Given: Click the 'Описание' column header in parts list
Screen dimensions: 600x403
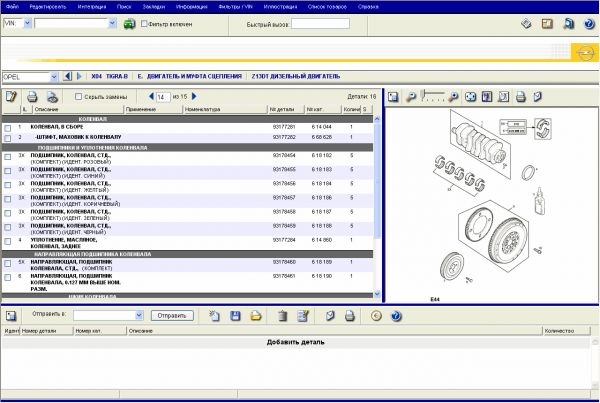Looking at the screenshot, I should (78, 109).
